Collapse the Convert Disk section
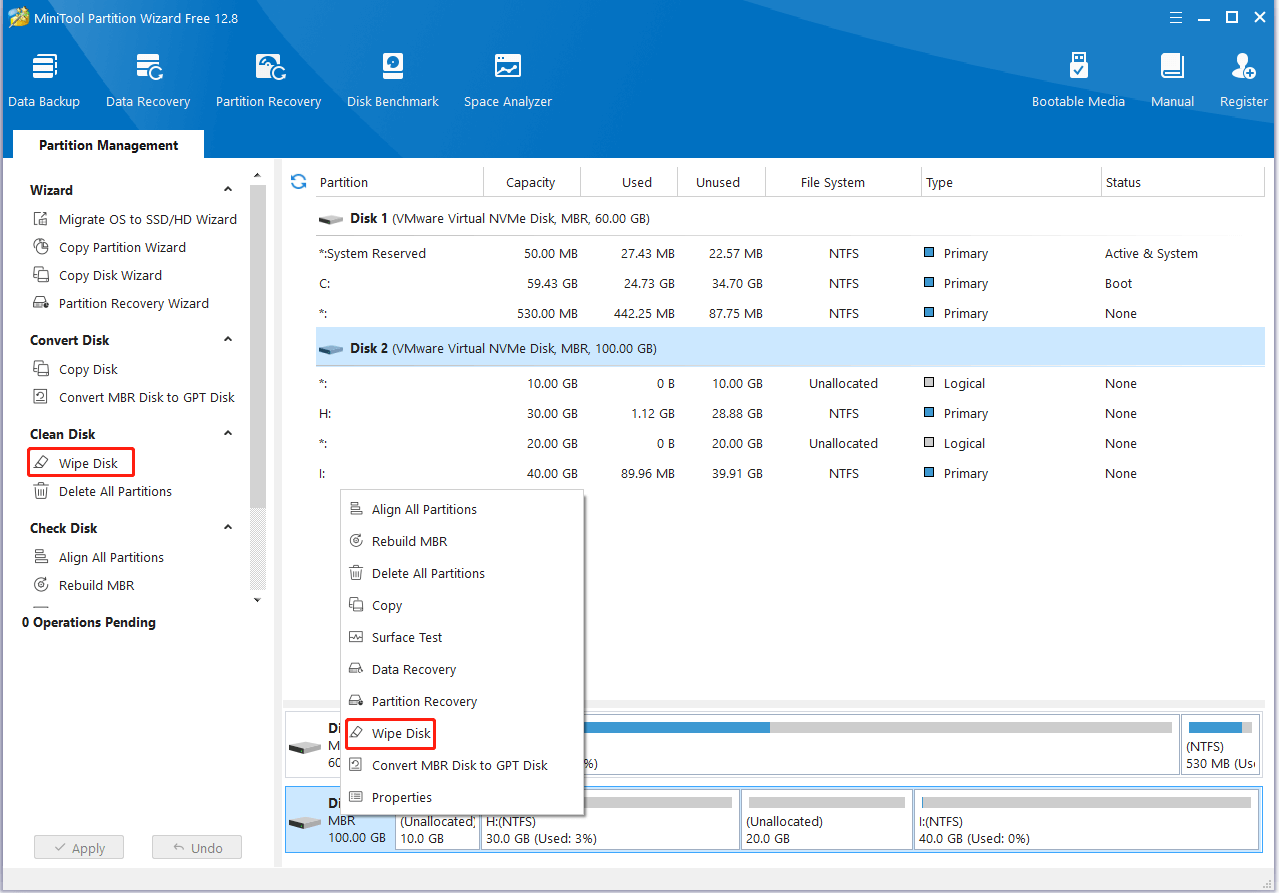This screenshot has width=1280, height=893. (228, 340)
